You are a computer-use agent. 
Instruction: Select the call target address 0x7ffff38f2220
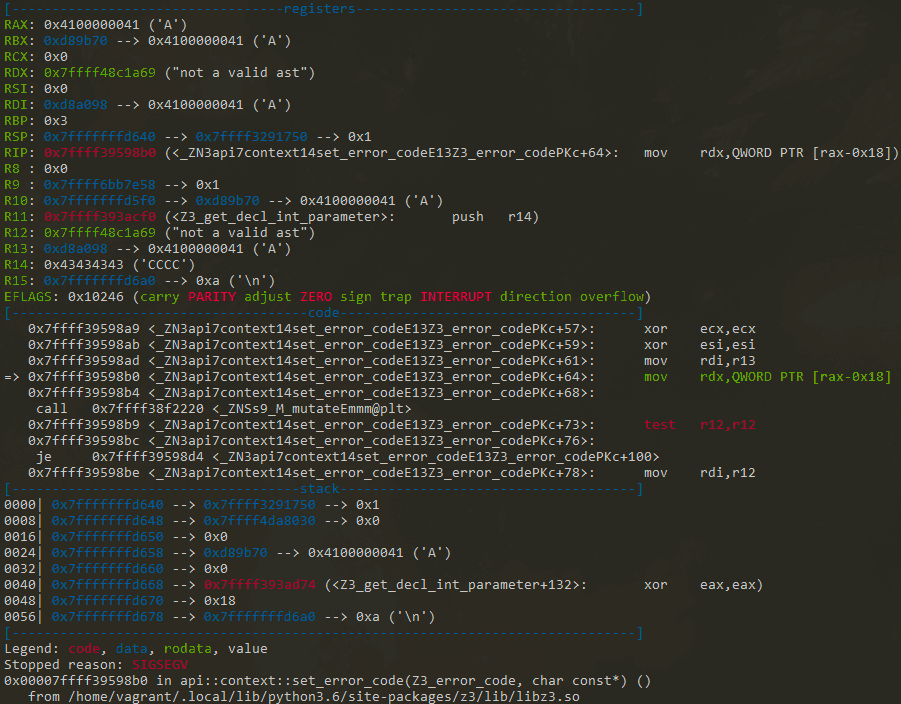pos(148,409)
